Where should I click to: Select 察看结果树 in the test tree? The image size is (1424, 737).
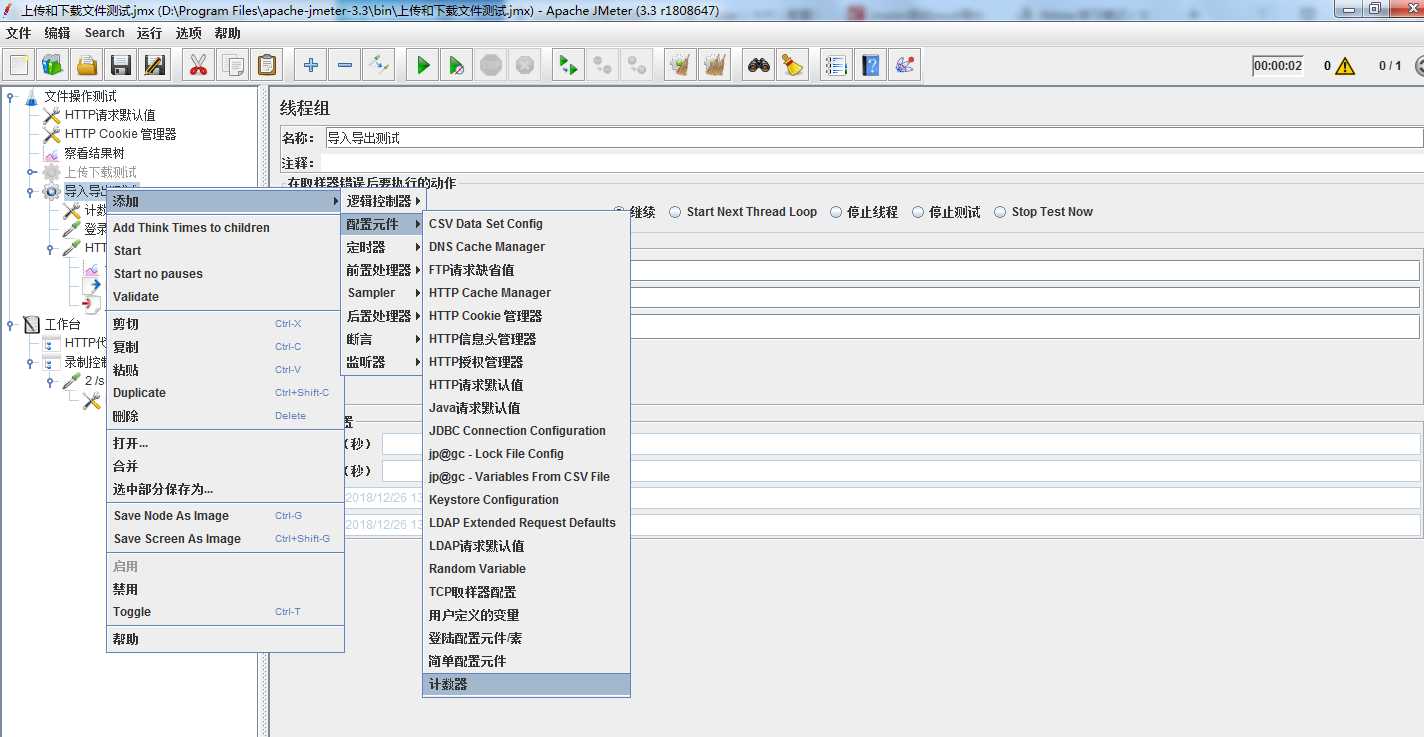(94, 154)
